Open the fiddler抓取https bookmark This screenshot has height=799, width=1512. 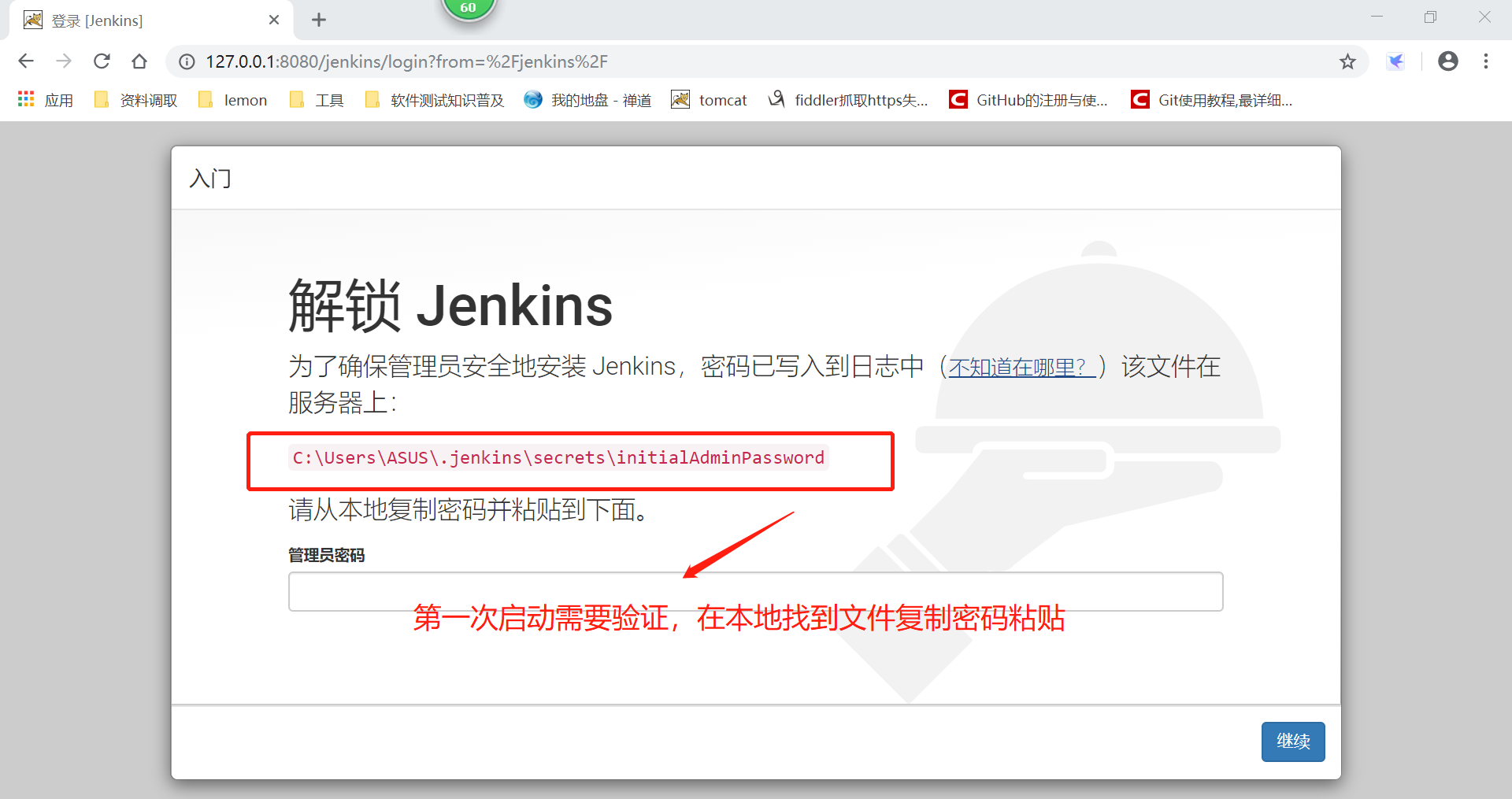pos(847,100)
